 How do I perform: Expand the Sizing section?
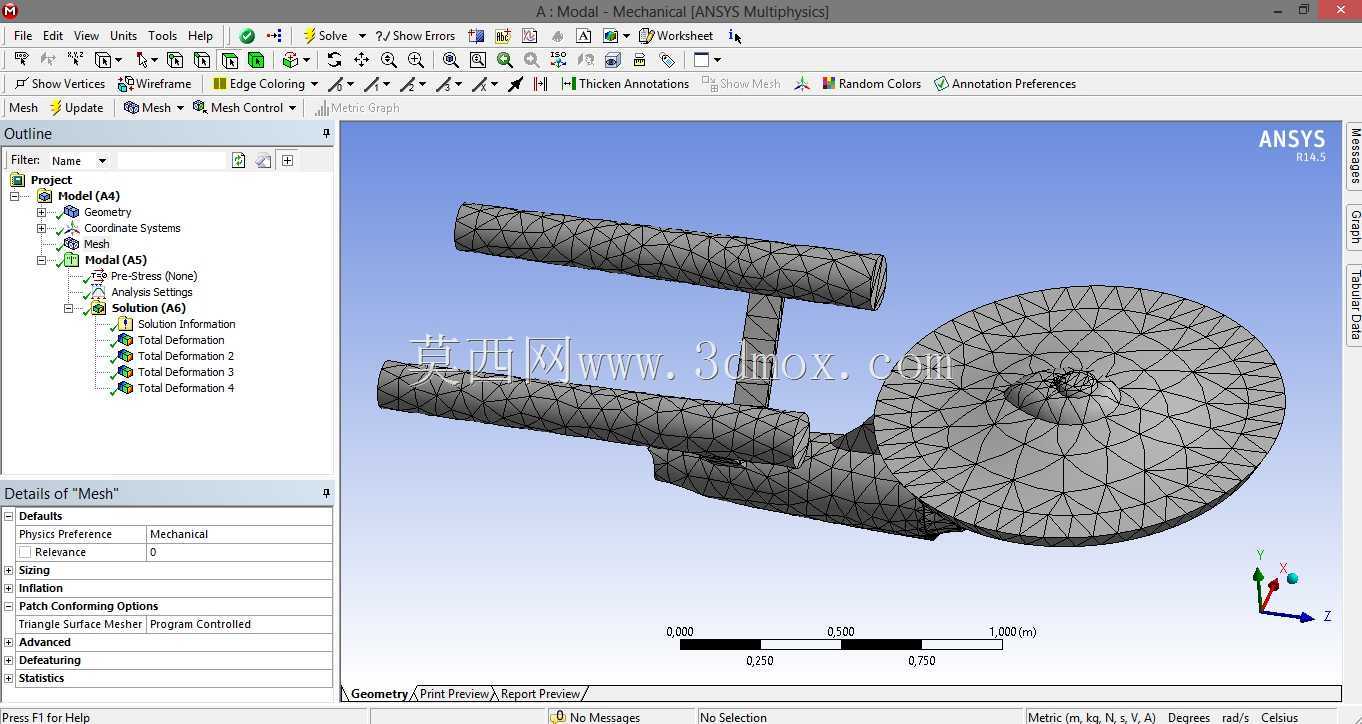pyautogui.click(x=9, y=570)
